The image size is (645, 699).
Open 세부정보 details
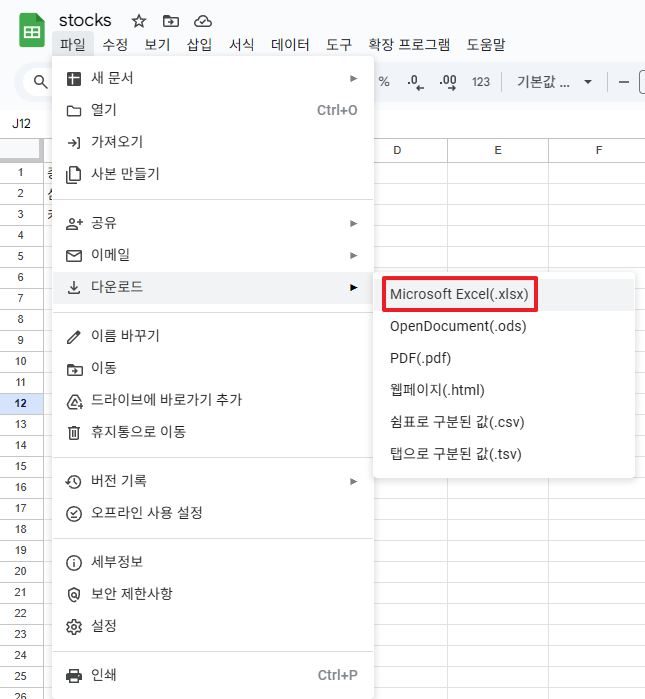click(213, 562)
